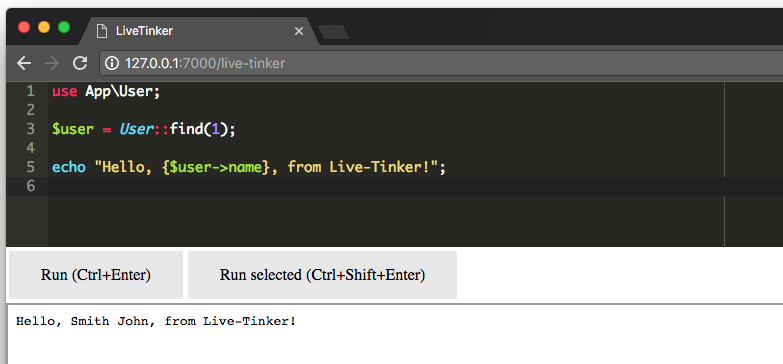783x364 pixels.
Task: Click '{$user->name}' inside the string
Action: coord(215,168)
